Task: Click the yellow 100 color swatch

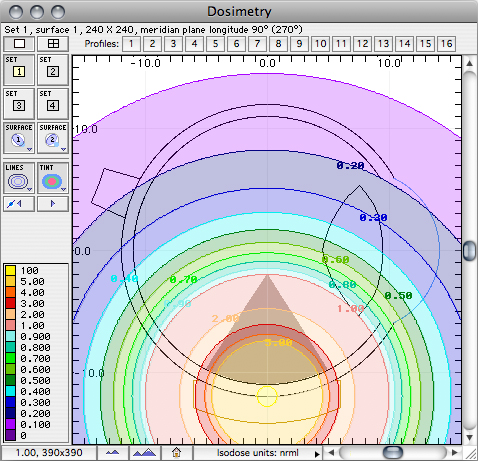Action: 10,270
